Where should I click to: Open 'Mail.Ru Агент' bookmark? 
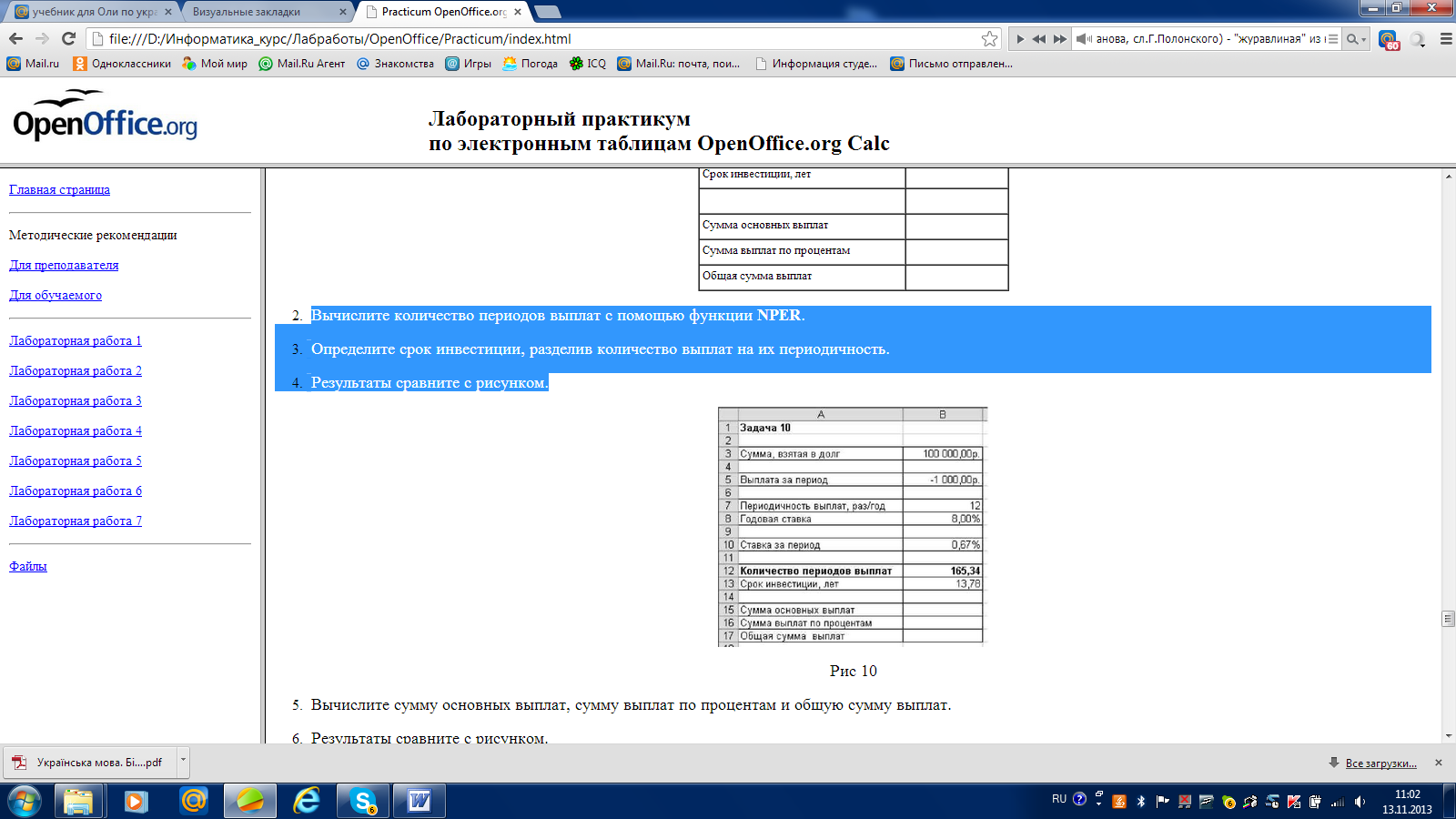[x=302, y=64]
